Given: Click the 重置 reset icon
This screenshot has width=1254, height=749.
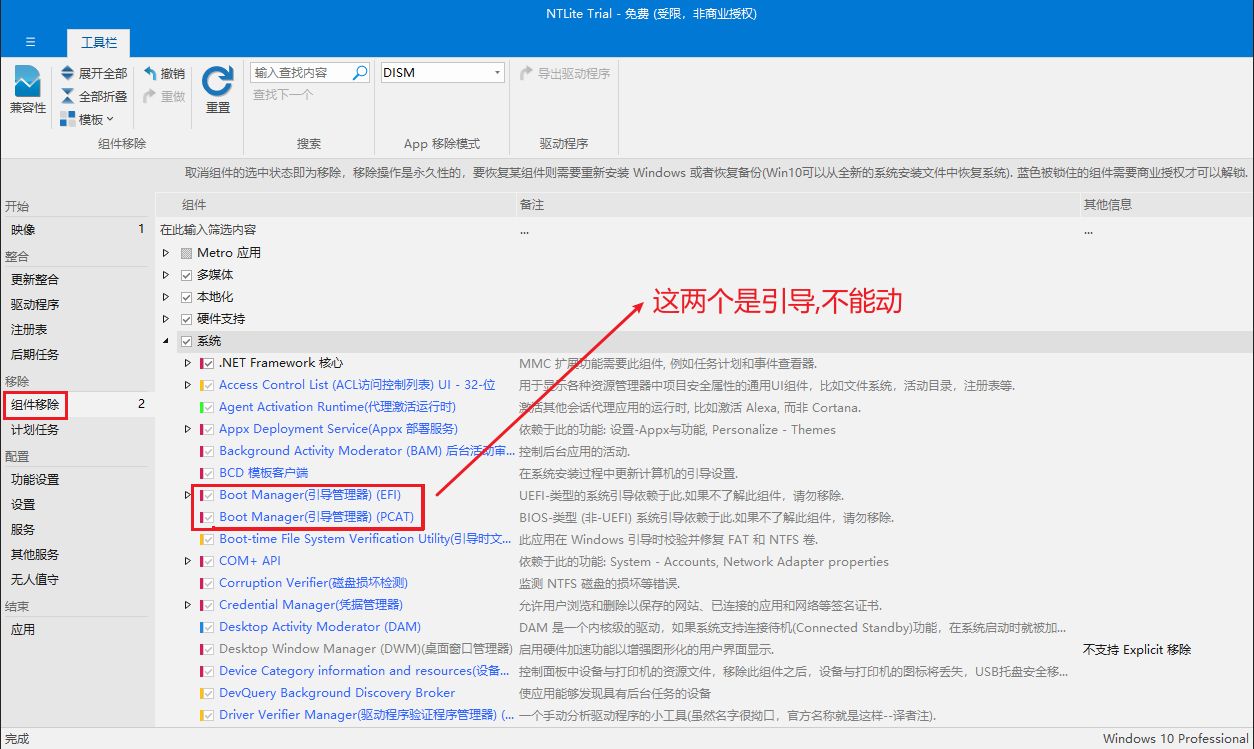Looking at the screenshot, I should [217, 82].
